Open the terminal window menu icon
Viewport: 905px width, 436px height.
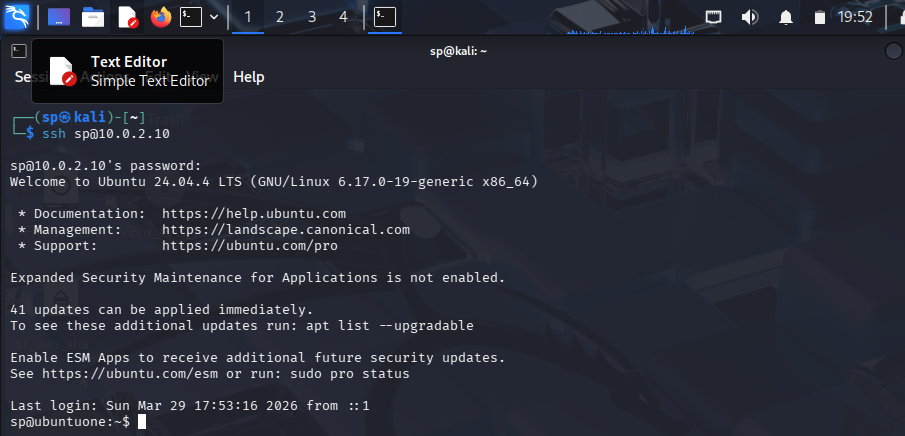[x=19, y=51]
